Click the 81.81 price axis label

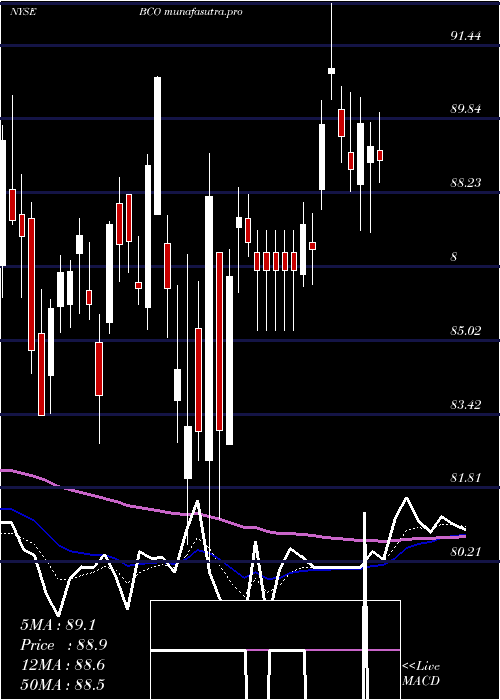466,478
